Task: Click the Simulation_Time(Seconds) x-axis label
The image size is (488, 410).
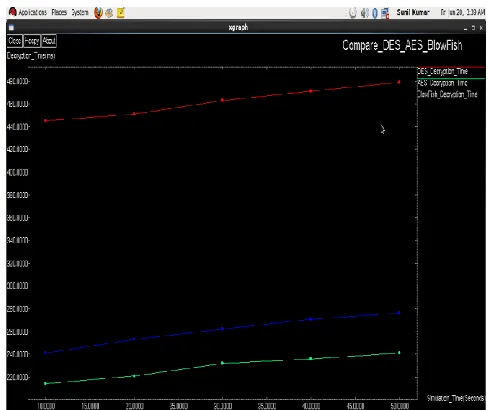Action: (455, 398)
